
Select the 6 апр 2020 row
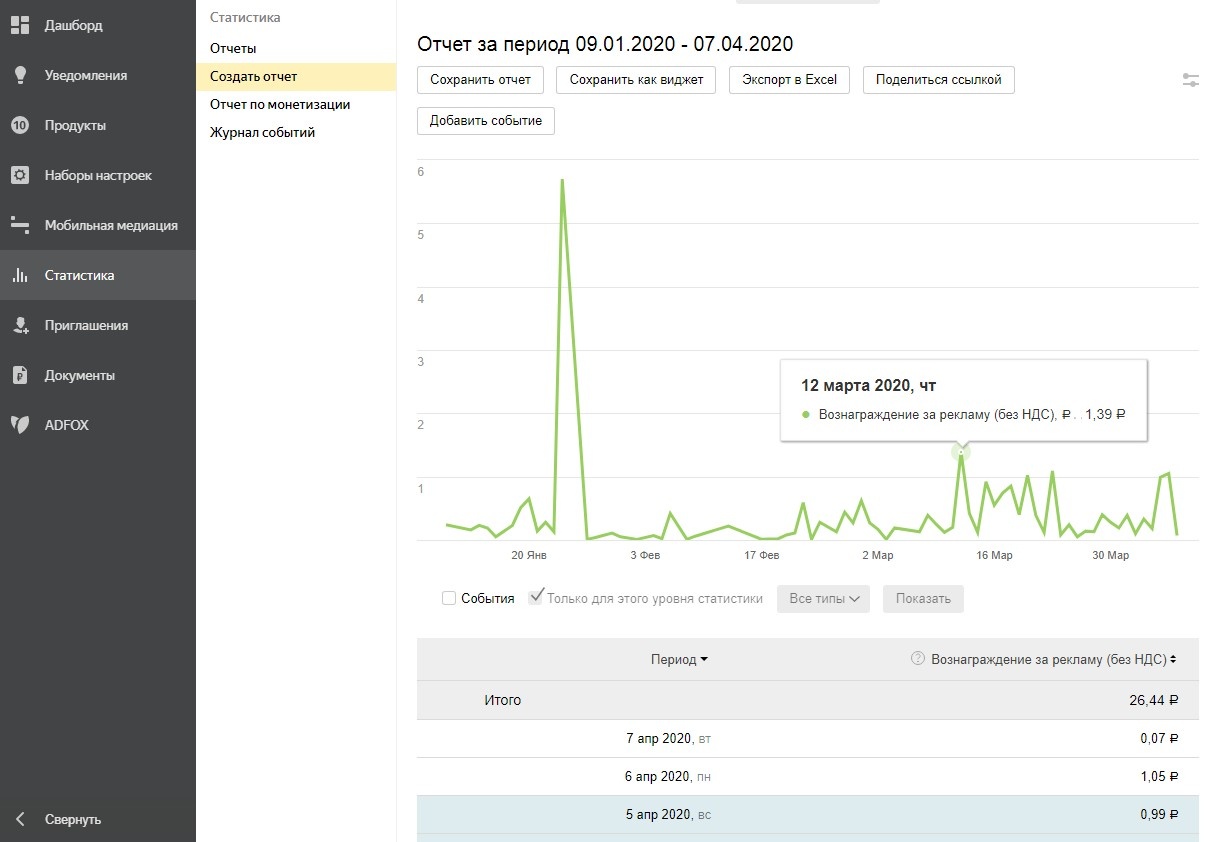(807, 776)
